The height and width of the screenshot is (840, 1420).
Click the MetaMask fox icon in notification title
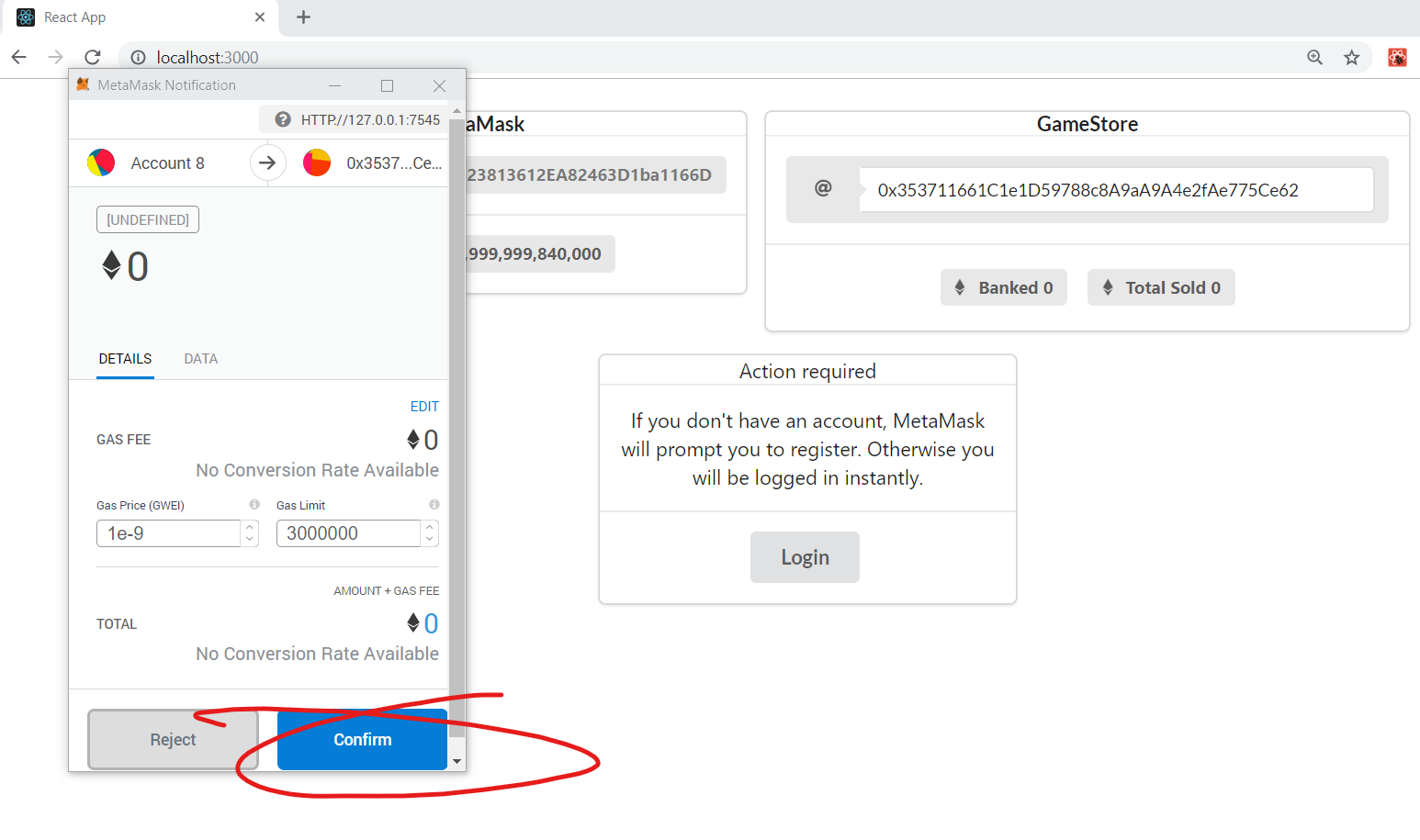pyautogui.click(x=83, y=84)
